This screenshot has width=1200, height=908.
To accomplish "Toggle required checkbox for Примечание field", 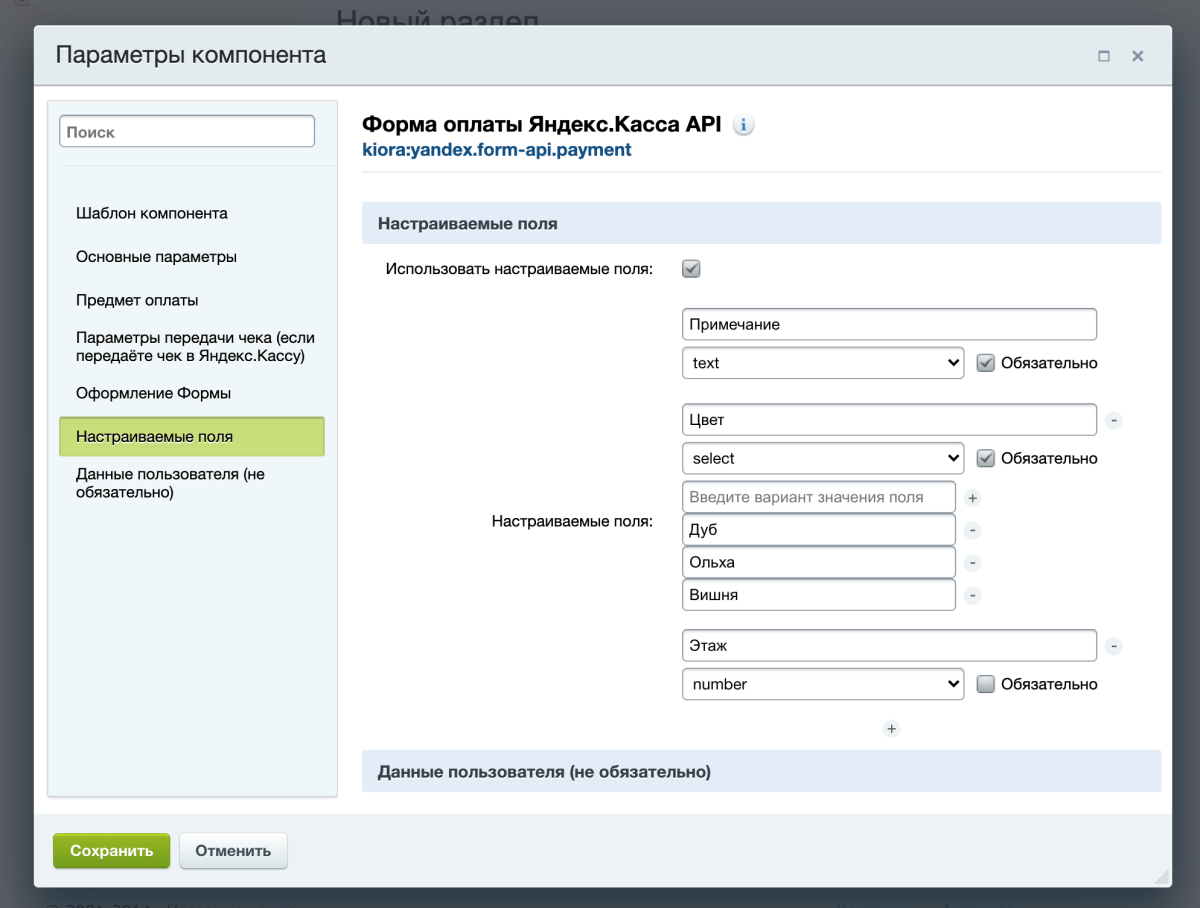I will [985, 363].
